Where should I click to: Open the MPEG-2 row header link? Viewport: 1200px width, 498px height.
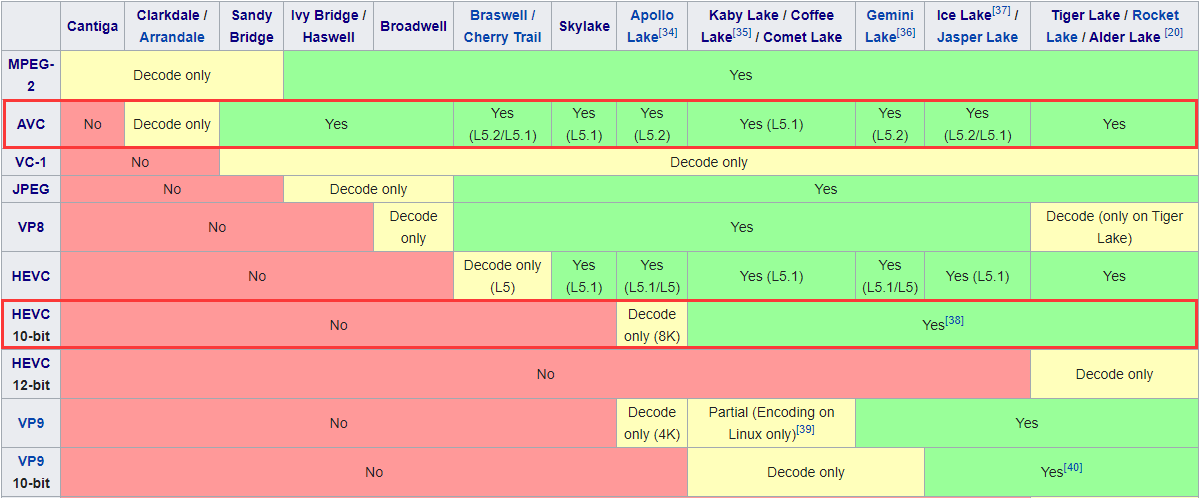(x=32, y=75)
